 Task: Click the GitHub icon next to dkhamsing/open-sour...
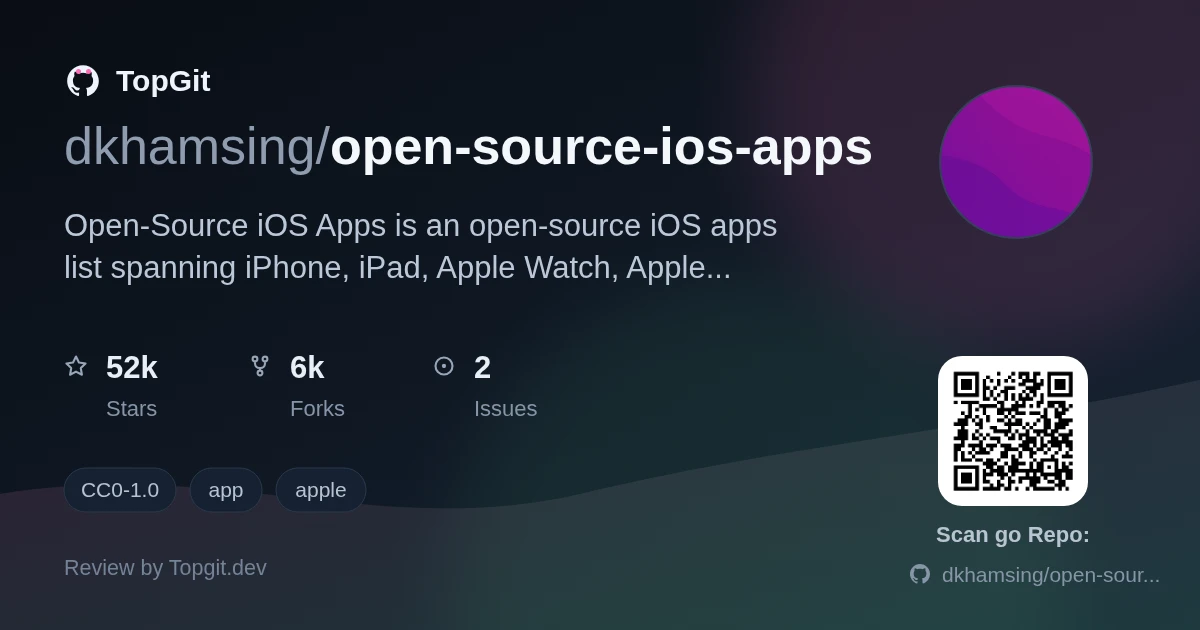[x=919, y=574]
